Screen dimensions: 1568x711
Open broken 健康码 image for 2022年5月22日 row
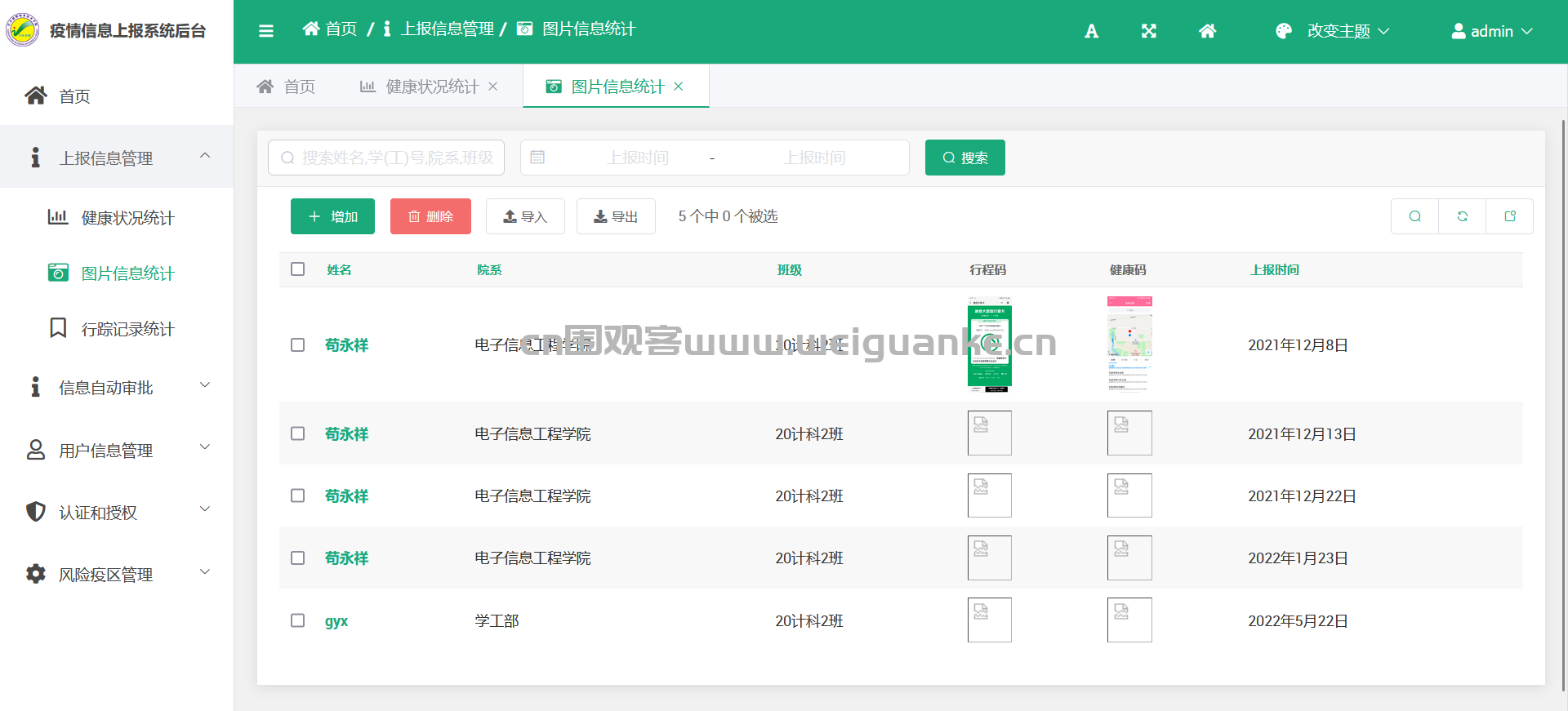click(1129, 620)
